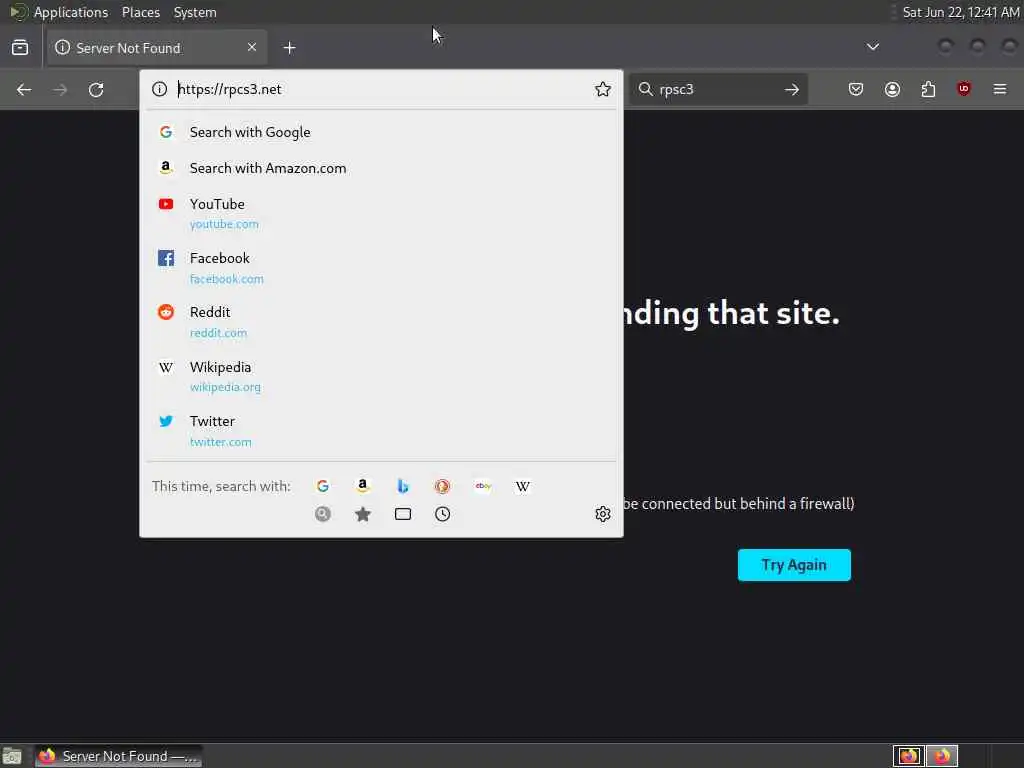
Task: Open the Reddit top site suggestion
Action: click(381, 322)
